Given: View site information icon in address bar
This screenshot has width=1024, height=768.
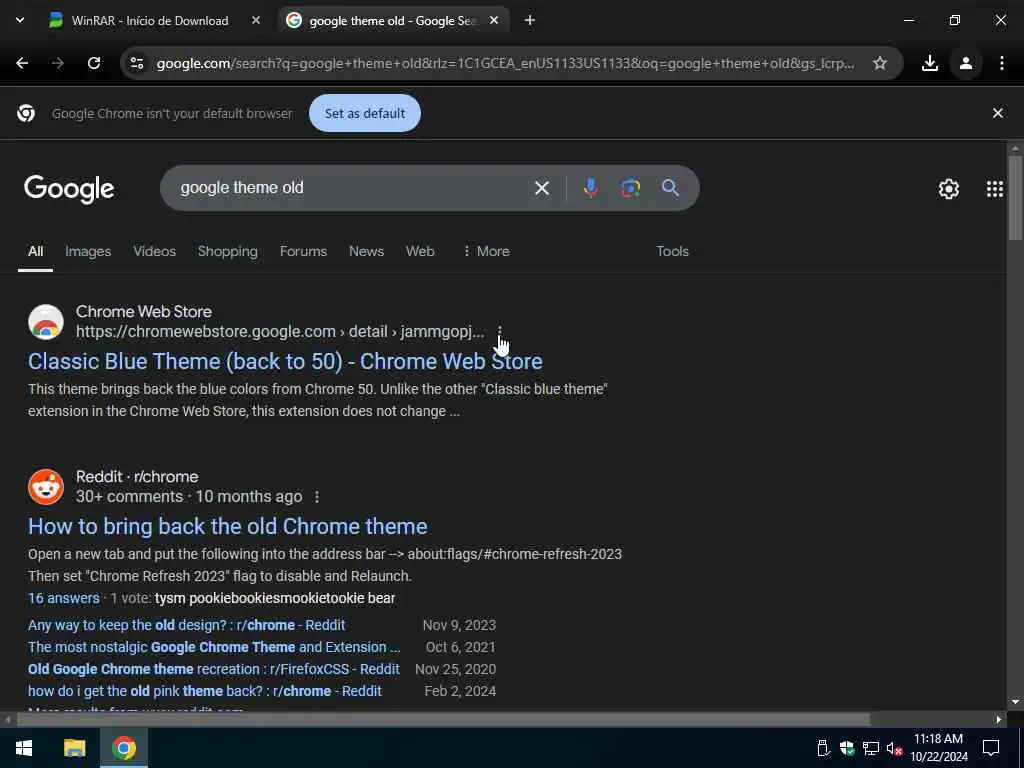Looking at the screenshot, I should 137,63.
